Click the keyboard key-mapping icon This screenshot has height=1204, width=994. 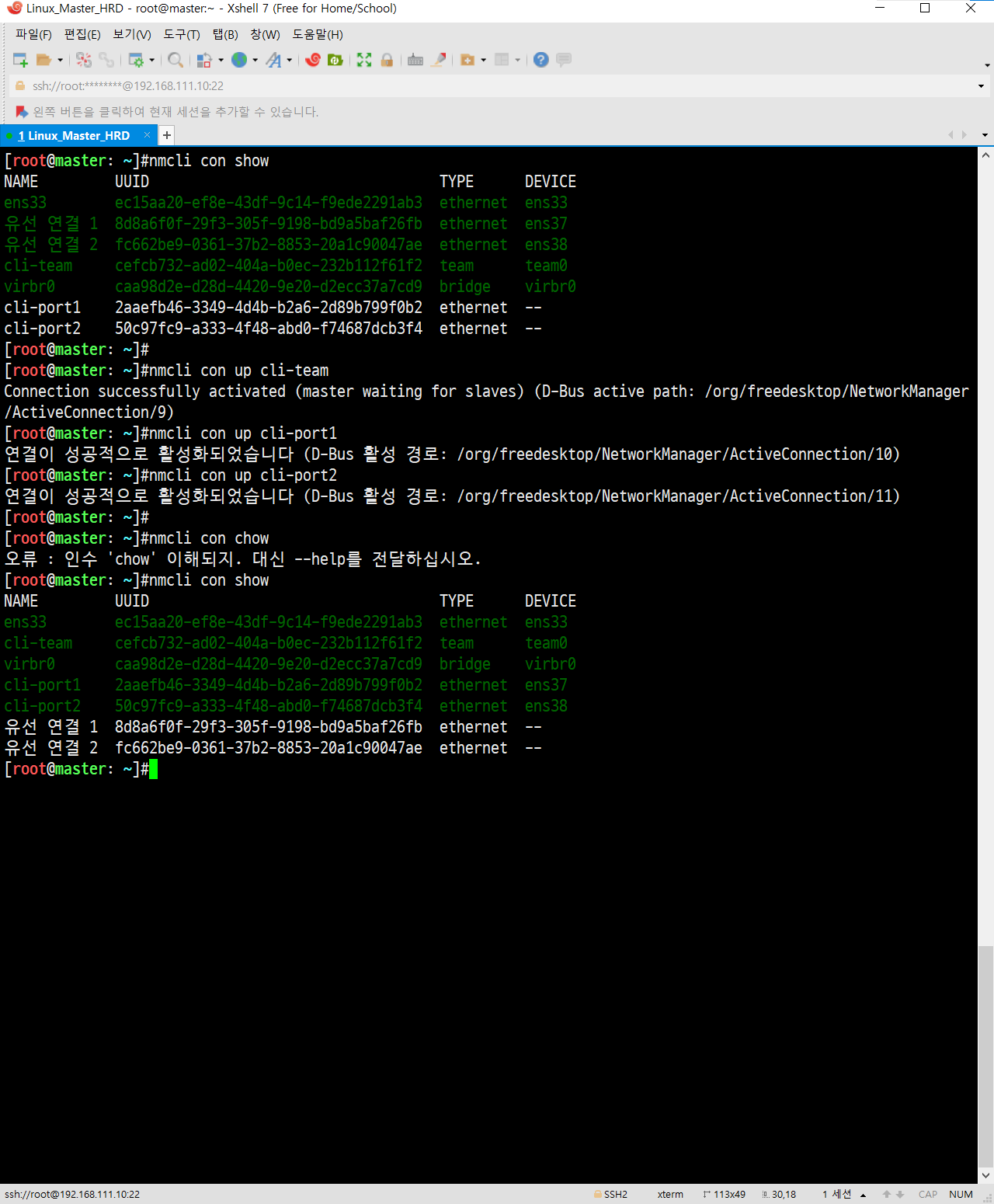pyautogui.click(x=415, y=60)
